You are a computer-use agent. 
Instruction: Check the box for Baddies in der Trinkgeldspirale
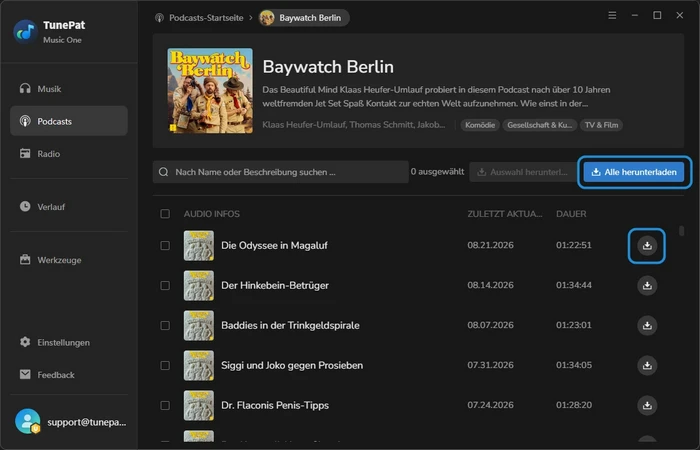[165, 325]
